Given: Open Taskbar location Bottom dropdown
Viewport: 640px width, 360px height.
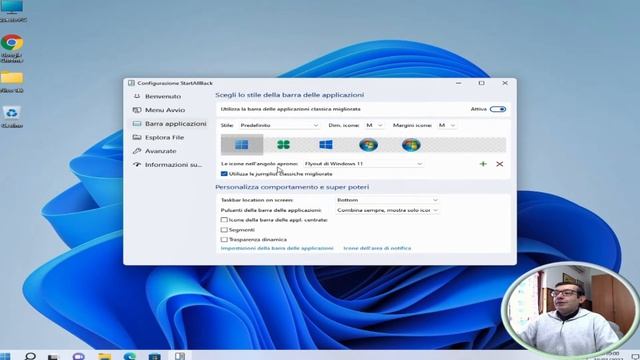Looking at the screenshot, I should click(387, 200).
